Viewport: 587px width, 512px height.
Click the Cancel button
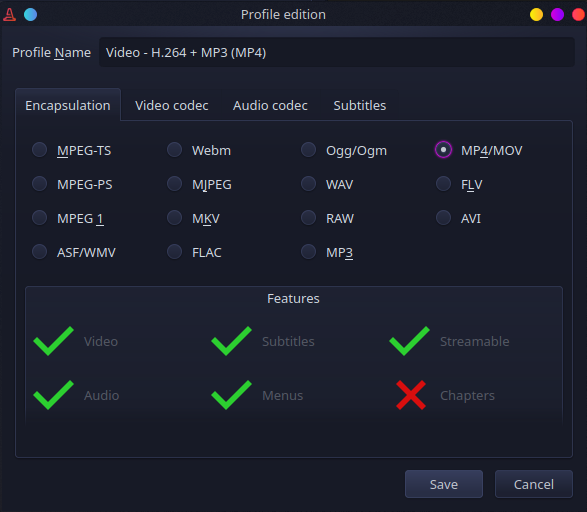pyautogui.click(x=533, y=484)
